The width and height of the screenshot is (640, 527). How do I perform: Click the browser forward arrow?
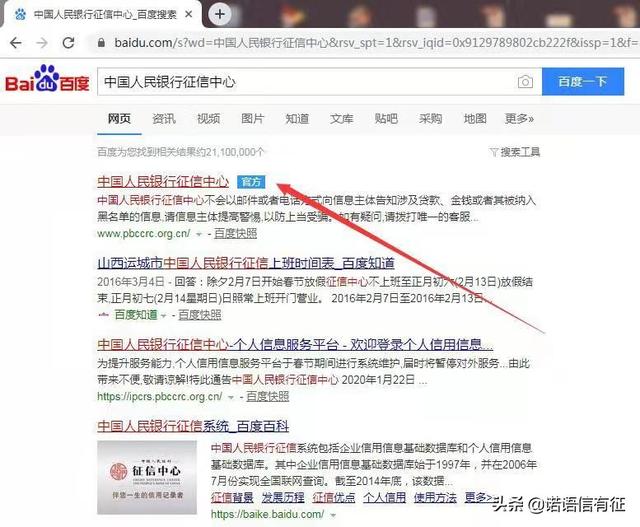coord(42,44)
